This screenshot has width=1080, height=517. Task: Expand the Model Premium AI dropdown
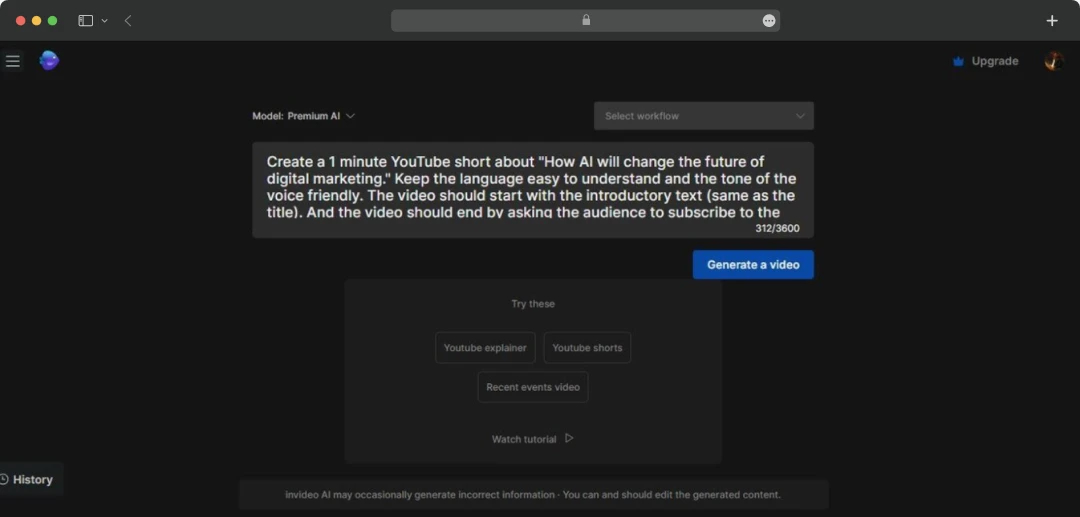coord(304,116)
